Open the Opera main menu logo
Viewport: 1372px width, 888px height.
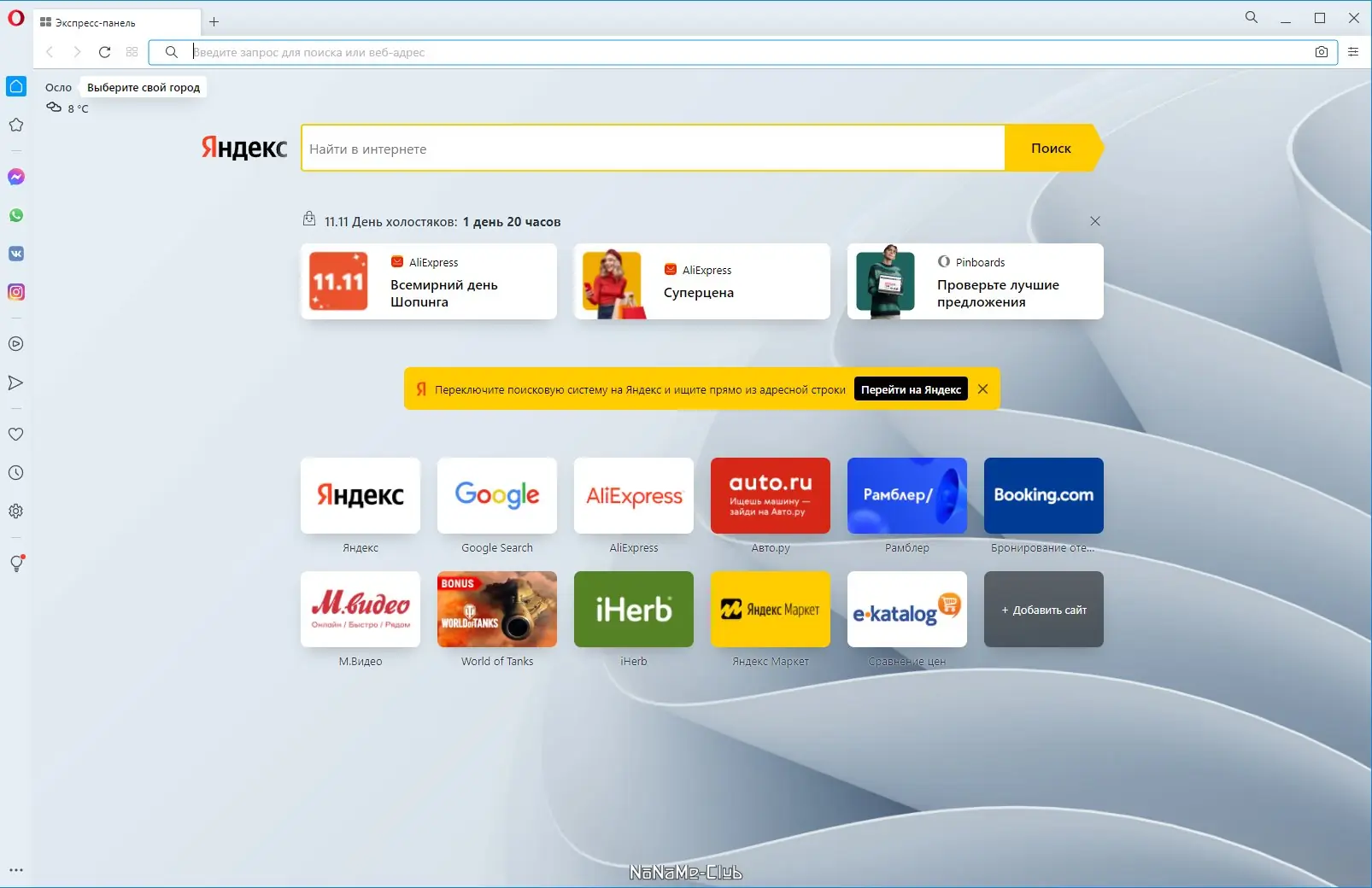16,17
